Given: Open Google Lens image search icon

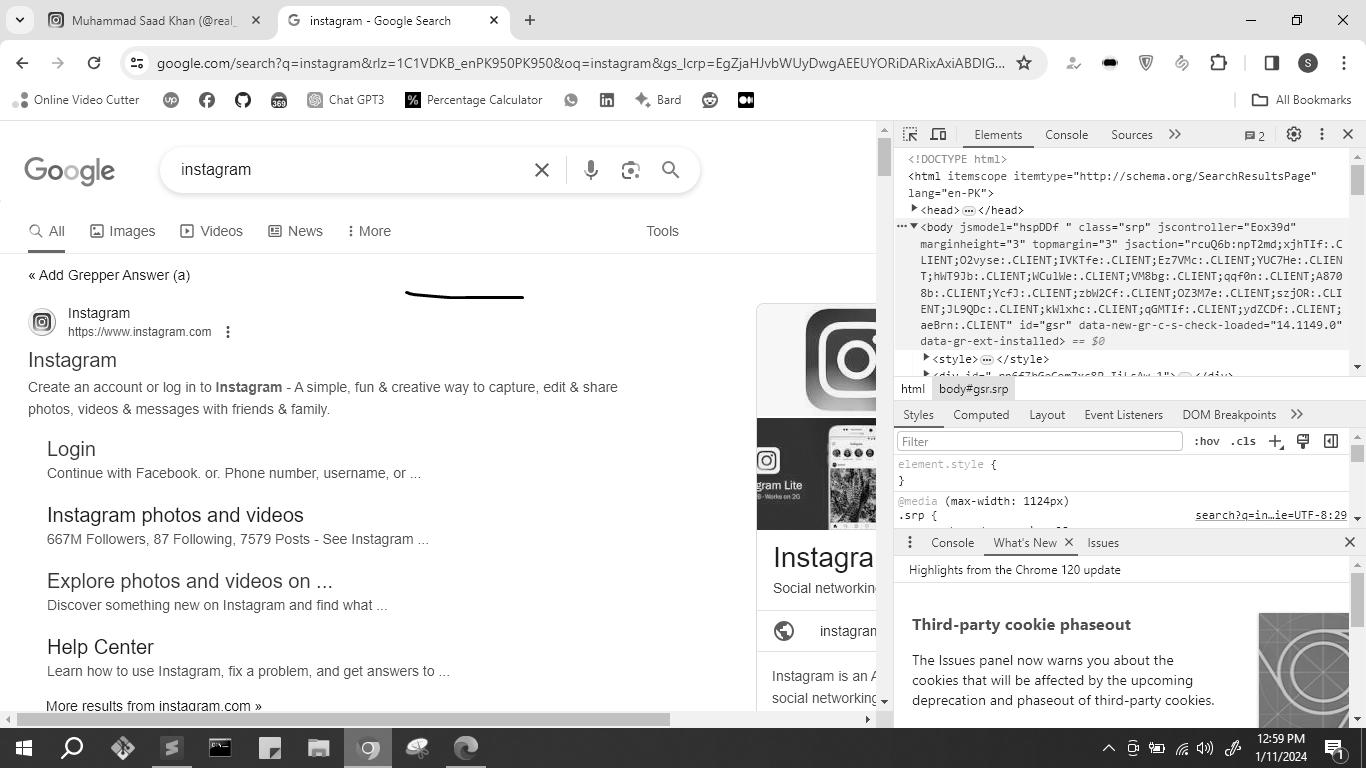Looking at the screenshot, I should tap(630, 170).
